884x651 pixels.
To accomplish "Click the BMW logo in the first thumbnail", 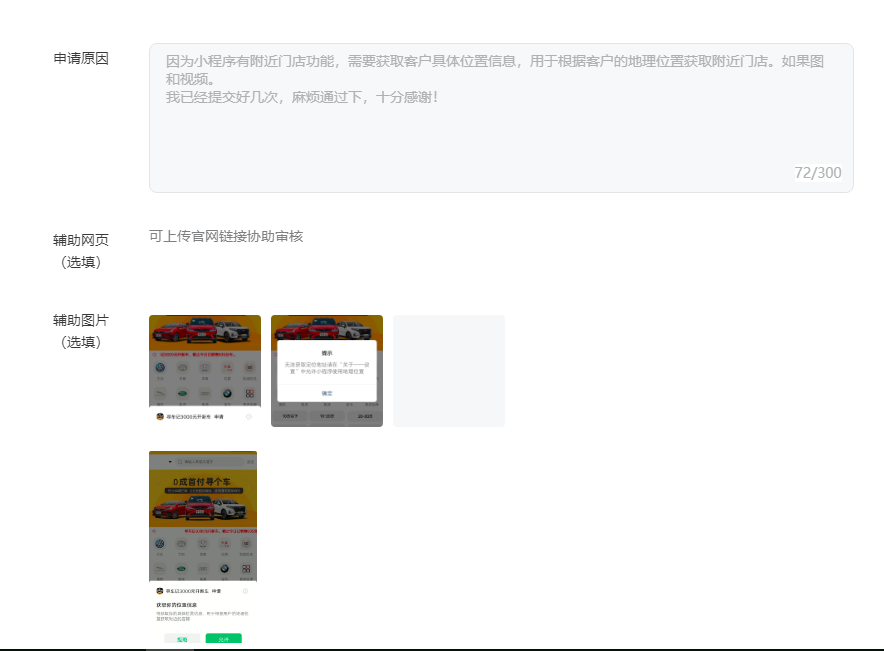I will (x=227, y=394).
